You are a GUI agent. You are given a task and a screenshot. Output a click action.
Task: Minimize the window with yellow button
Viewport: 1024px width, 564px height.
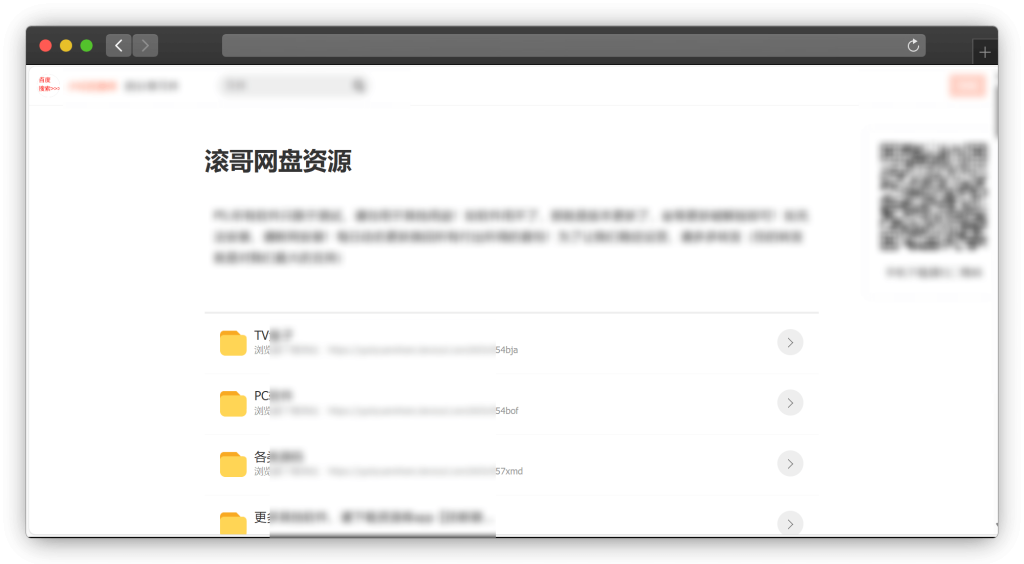(x=66, y=46)
